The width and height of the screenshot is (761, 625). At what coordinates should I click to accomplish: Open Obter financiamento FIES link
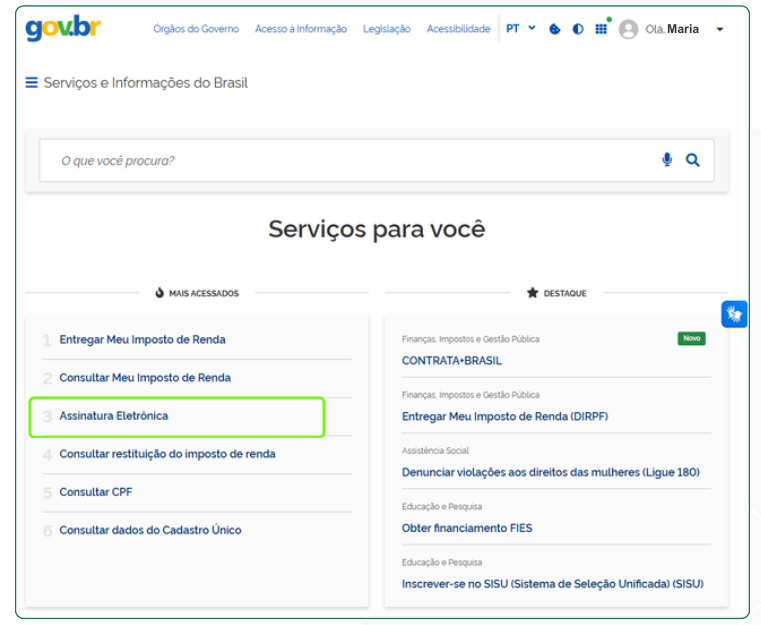click(x=467, y=528)
